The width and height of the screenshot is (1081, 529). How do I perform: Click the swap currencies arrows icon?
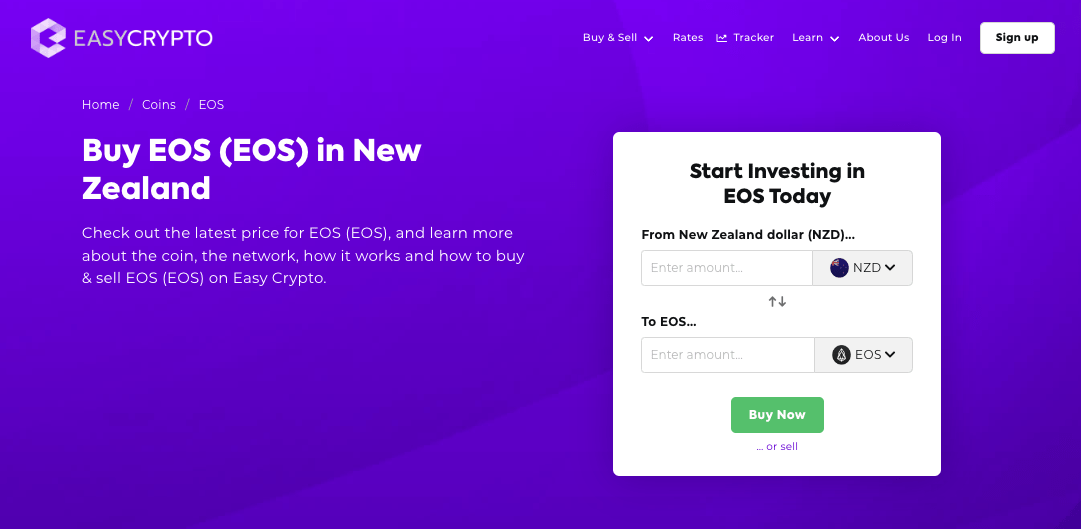point(777,301)
